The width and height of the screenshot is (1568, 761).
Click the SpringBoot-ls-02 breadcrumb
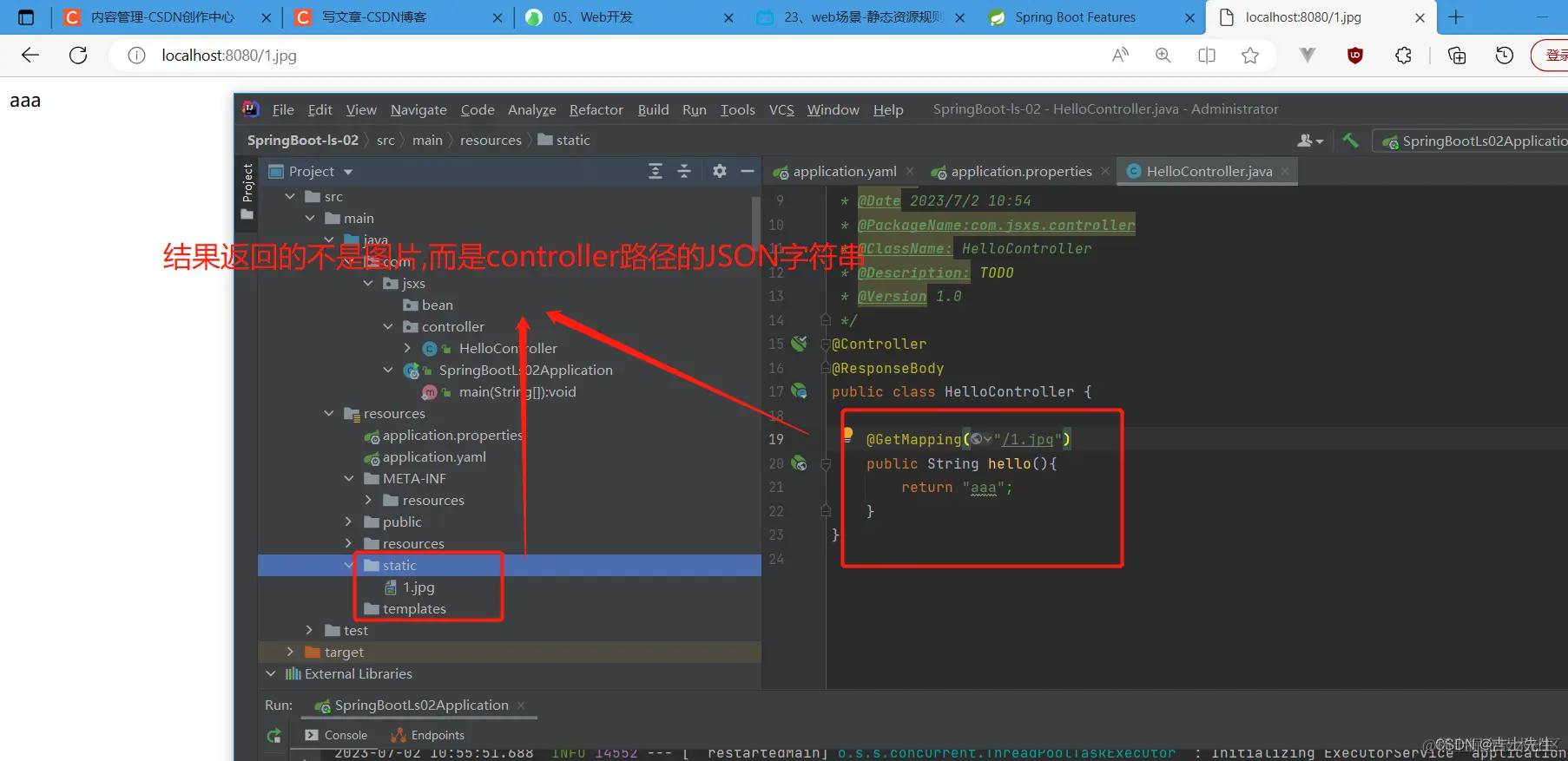click(302, 140)
